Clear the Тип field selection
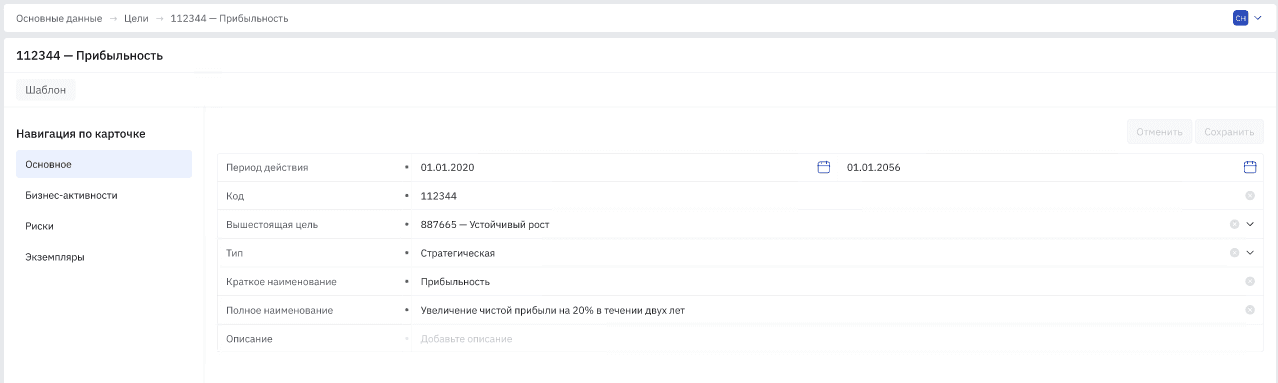Image resolution: width=1278 pixels, height=383 pixels. [1234, 253]
